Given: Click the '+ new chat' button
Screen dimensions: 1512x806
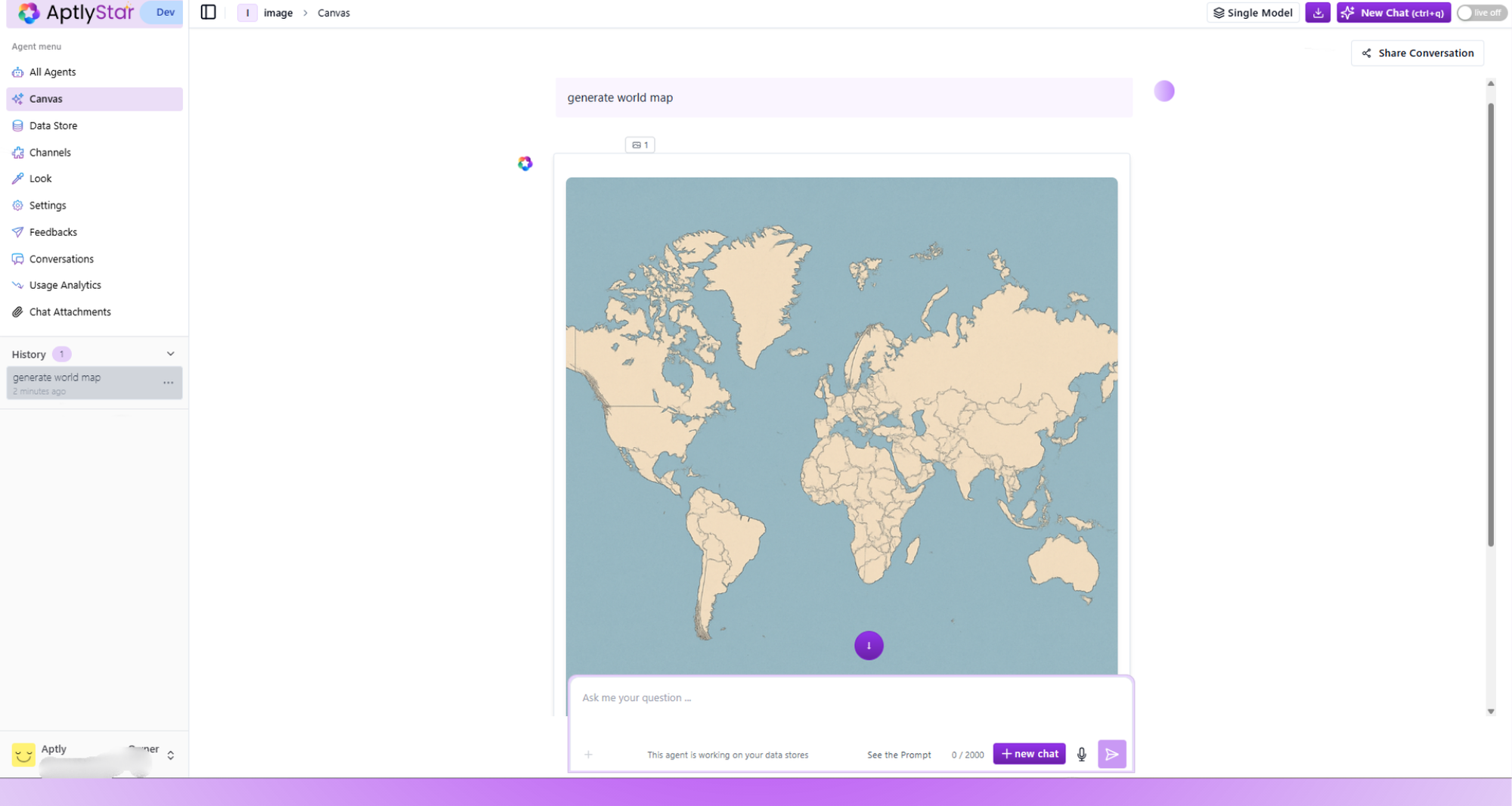Looking at the screenshot, I should [x=1029, y=754].
